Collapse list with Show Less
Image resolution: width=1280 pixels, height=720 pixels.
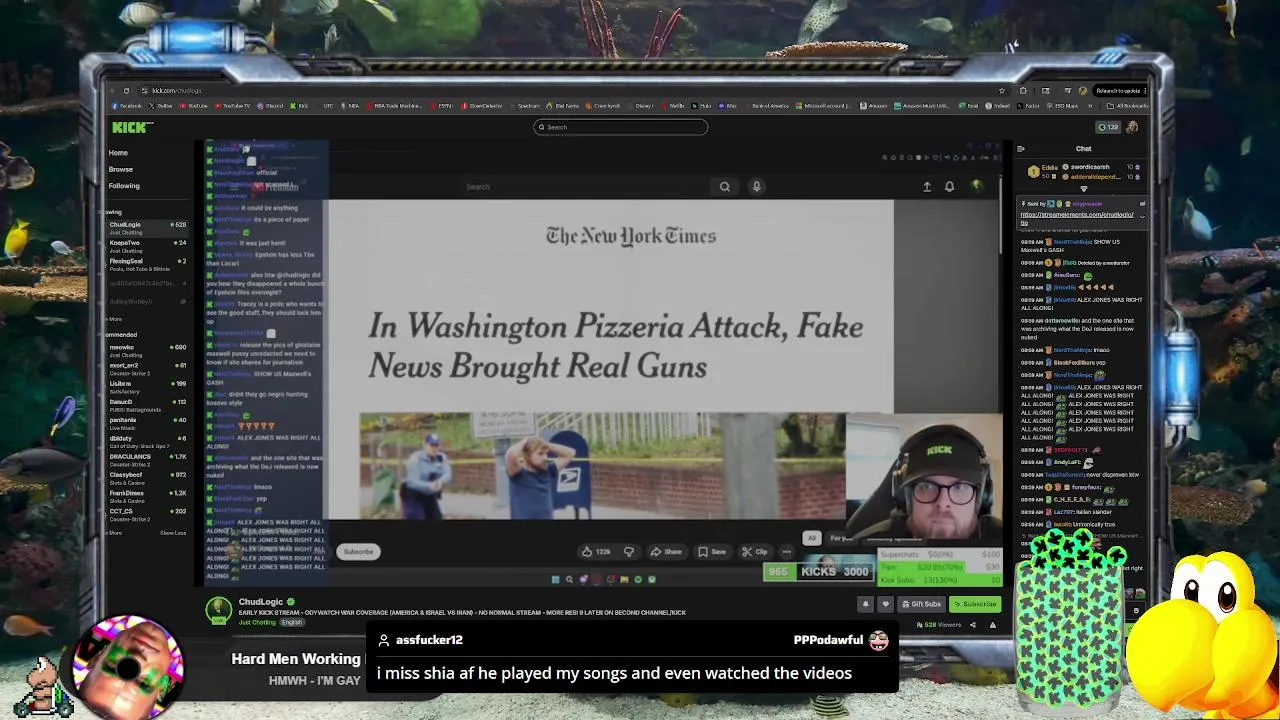tap(173, 533)
